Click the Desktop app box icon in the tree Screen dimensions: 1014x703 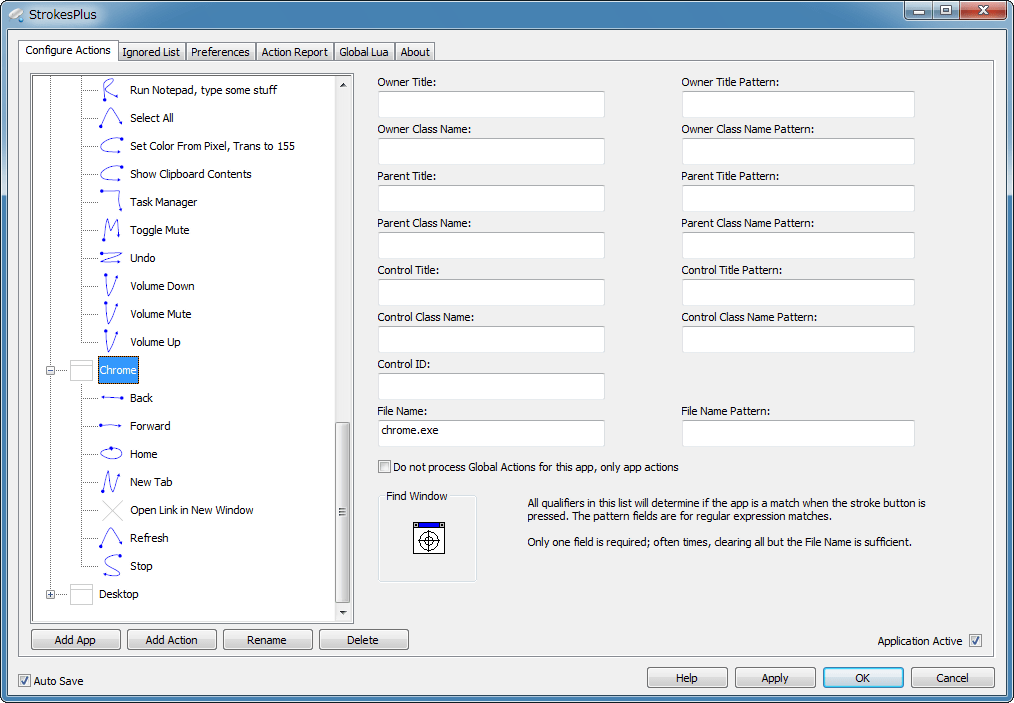coord(81,594)
